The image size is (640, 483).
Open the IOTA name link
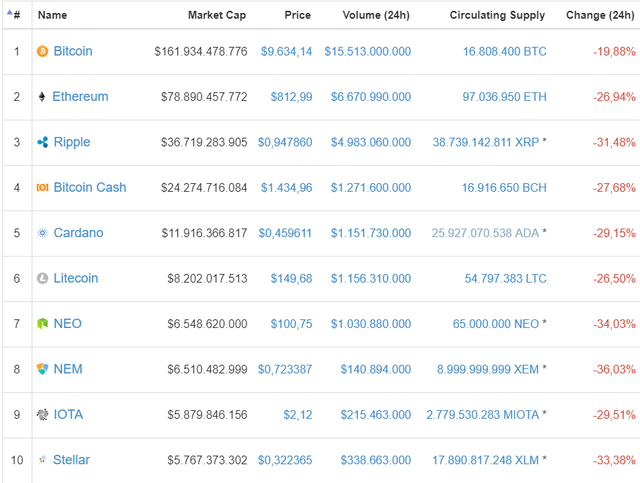(x=68, y=414)
